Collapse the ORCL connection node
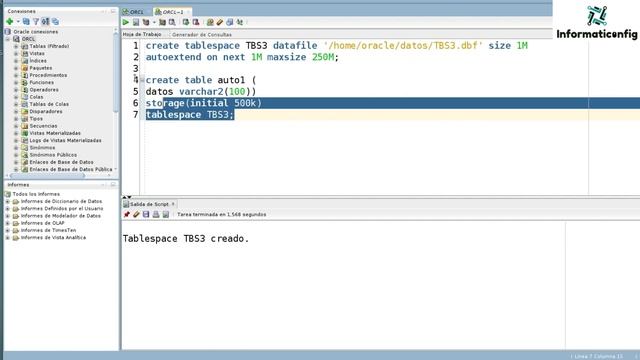 pyautogui.click(x=8, y=39)
